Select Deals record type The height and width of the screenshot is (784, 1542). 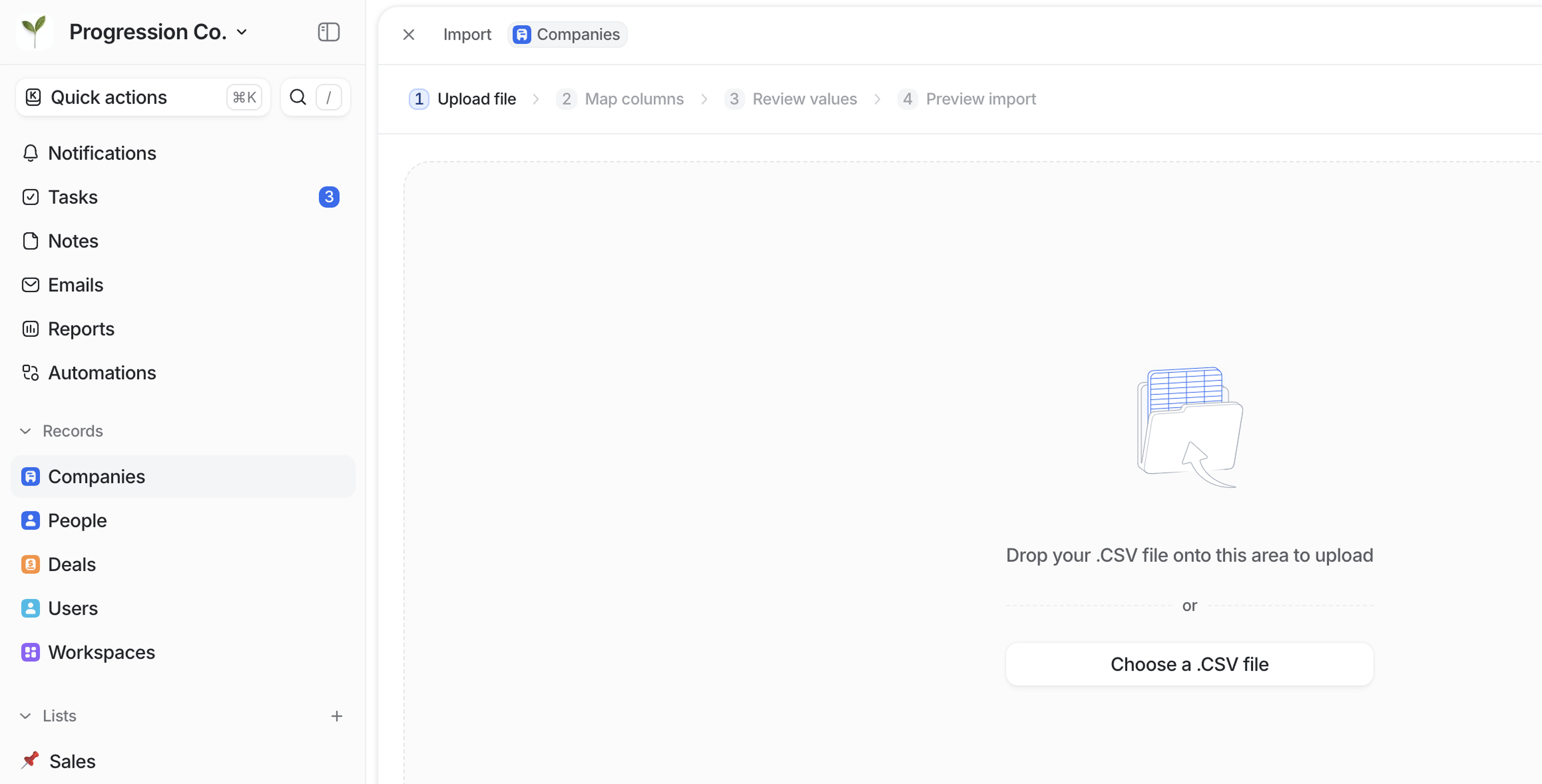tap(72, 564)
